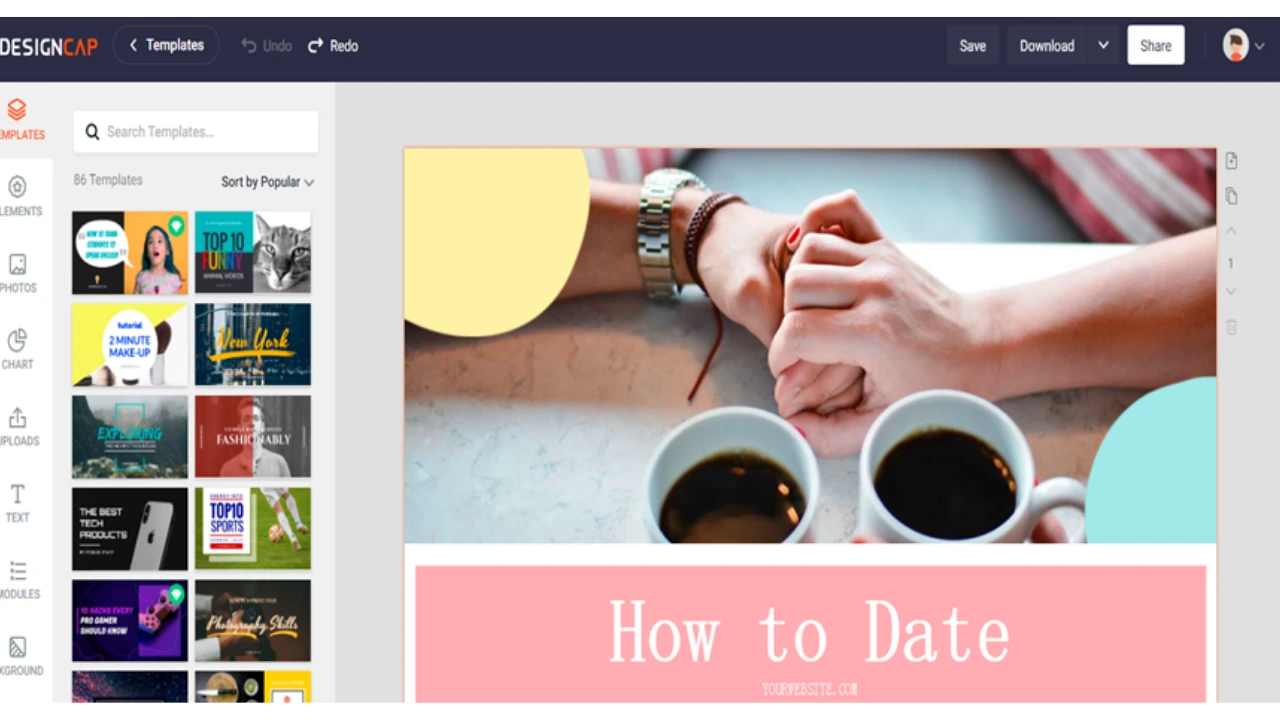Click the Download button
The height and width of the screenshot is (720, 1280).
click(x=1047, y=46)
